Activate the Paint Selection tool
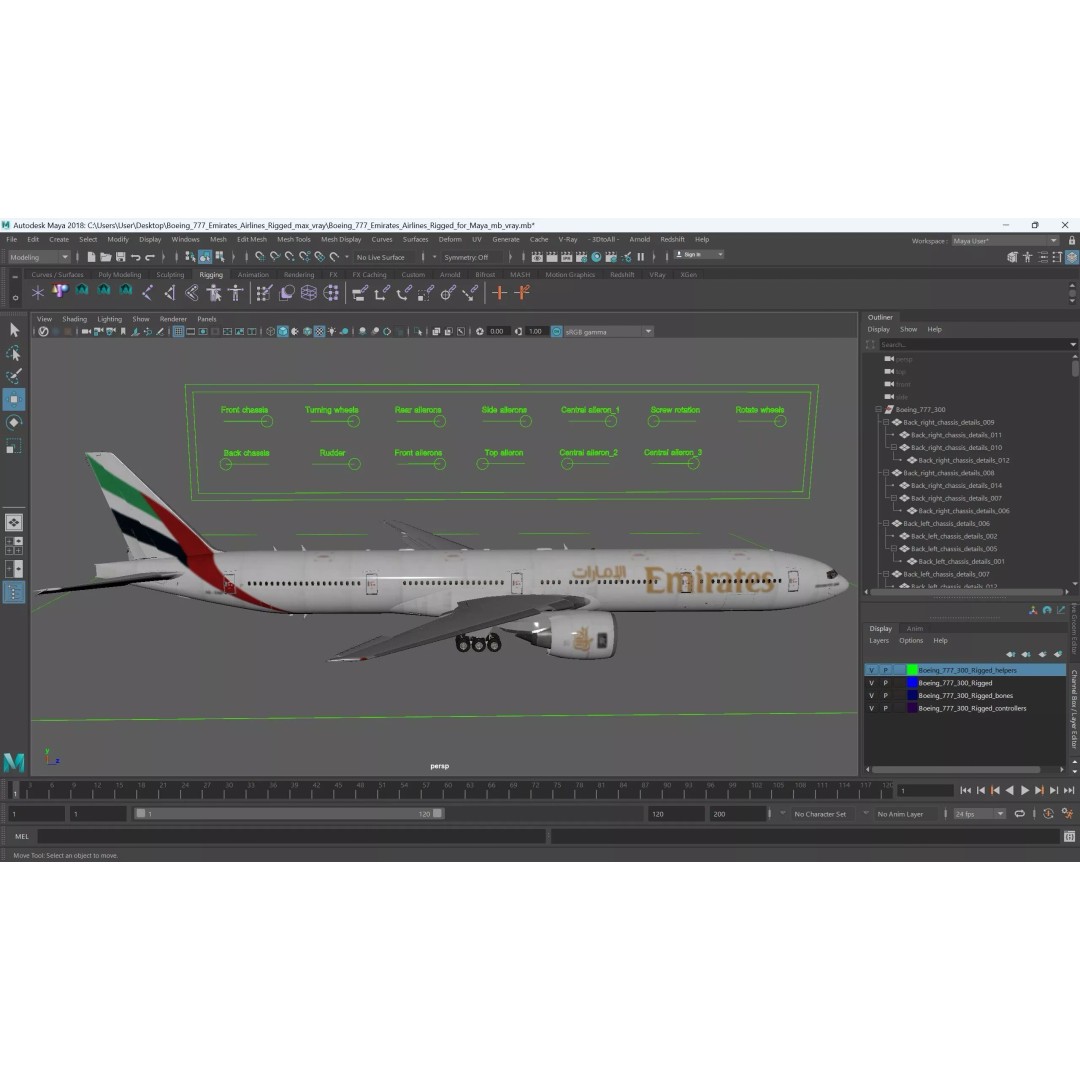The image size is (1080, 1080). click(x=14, y=376)
